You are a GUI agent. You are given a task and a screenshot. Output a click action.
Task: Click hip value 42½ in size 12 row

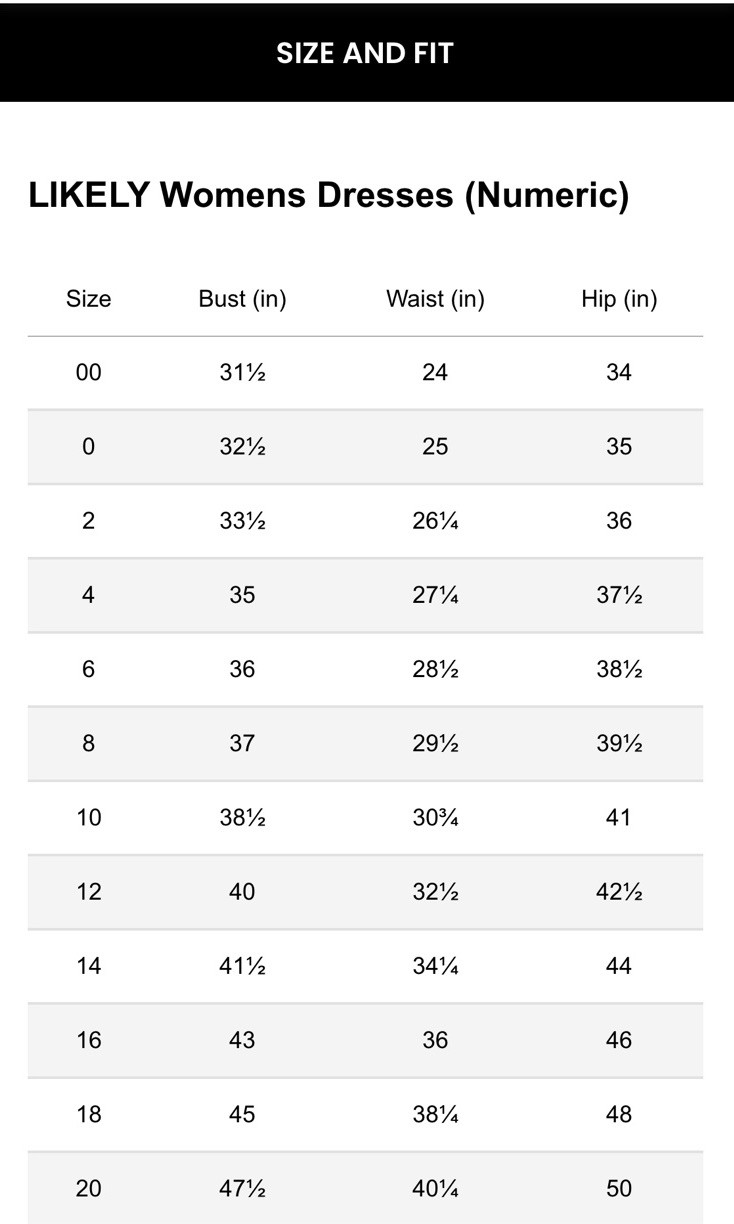coord(619,891)
